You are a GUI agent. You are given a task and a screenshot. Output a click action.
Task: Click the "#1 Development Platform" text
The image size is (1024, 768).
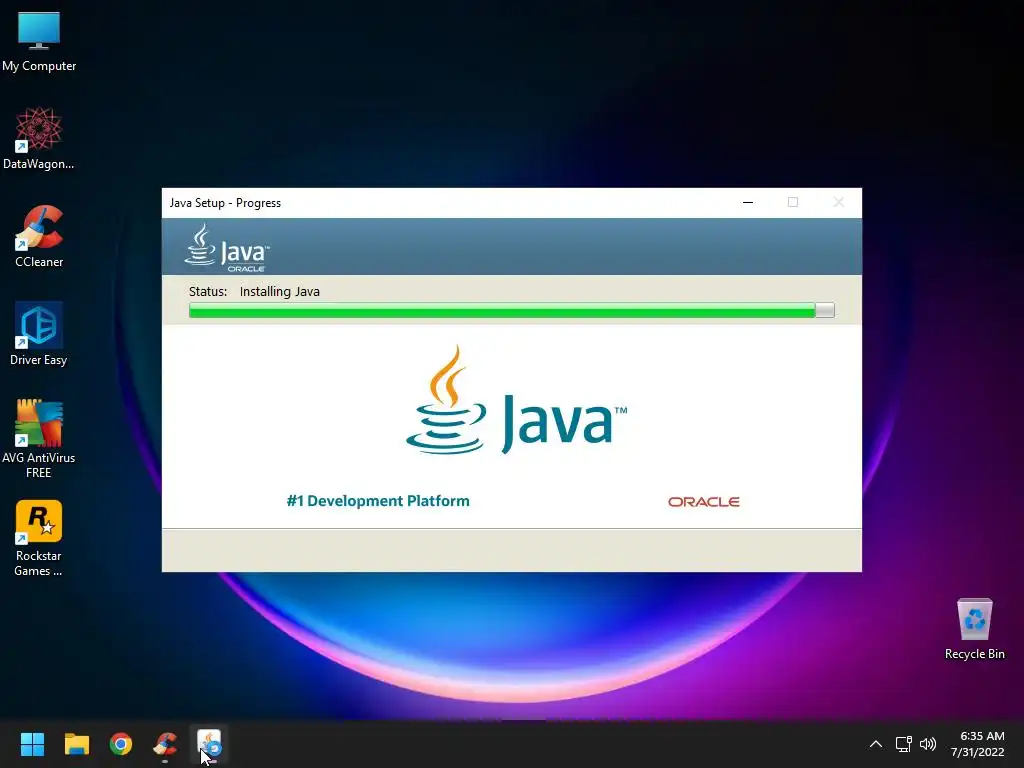coord(377,501)
